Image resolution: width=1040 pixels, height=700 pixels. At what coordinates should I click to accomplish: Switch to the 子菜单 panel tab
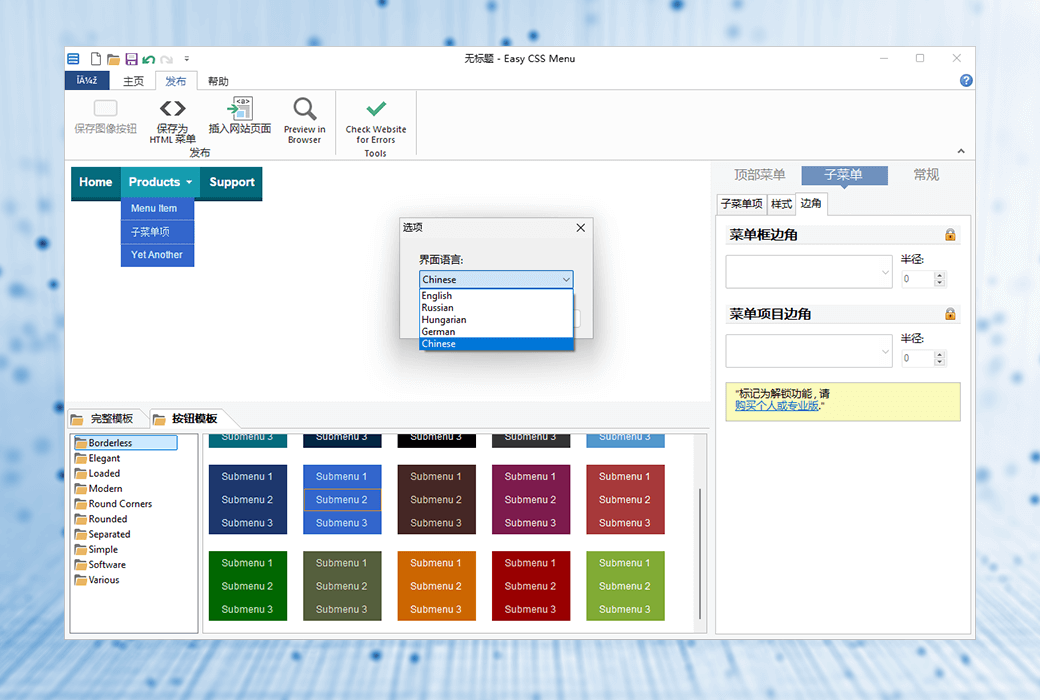(844, 175)
